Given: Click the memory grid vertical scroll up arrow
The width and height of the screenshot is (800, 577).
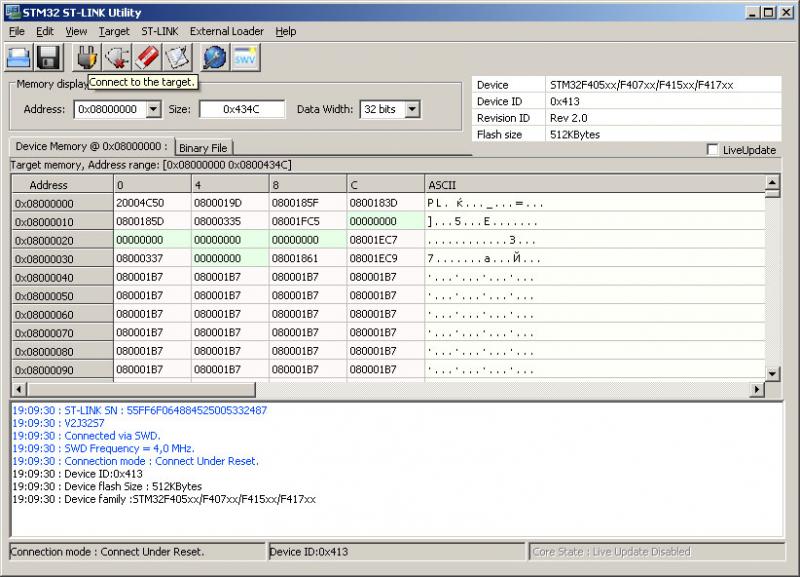Looking at the screenshot, I should 772,182.
